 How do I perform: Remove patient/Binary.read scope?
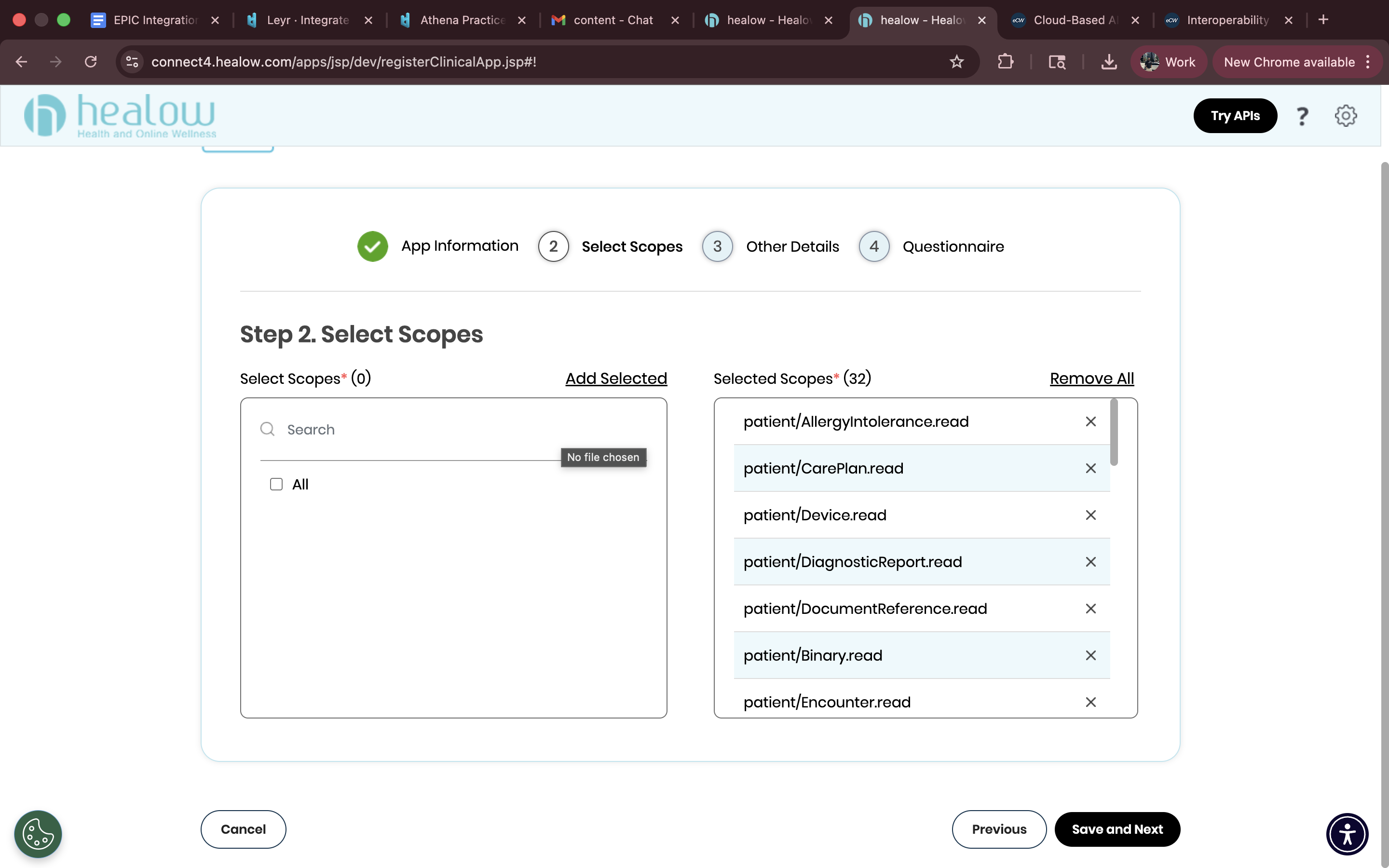(1090, 656)
